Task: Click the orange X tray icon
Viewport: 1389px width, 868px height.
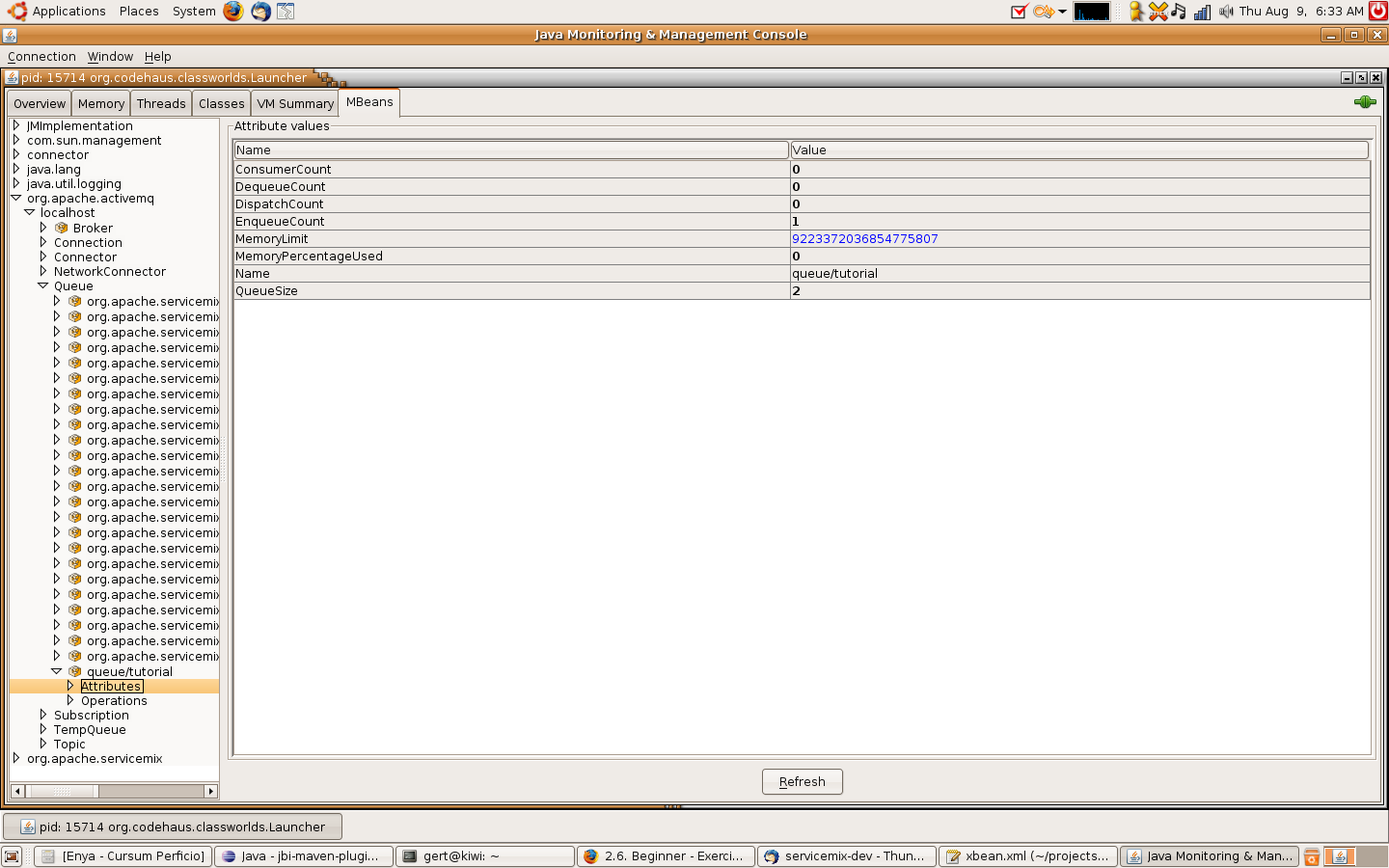Action: tap(1157, 12)
